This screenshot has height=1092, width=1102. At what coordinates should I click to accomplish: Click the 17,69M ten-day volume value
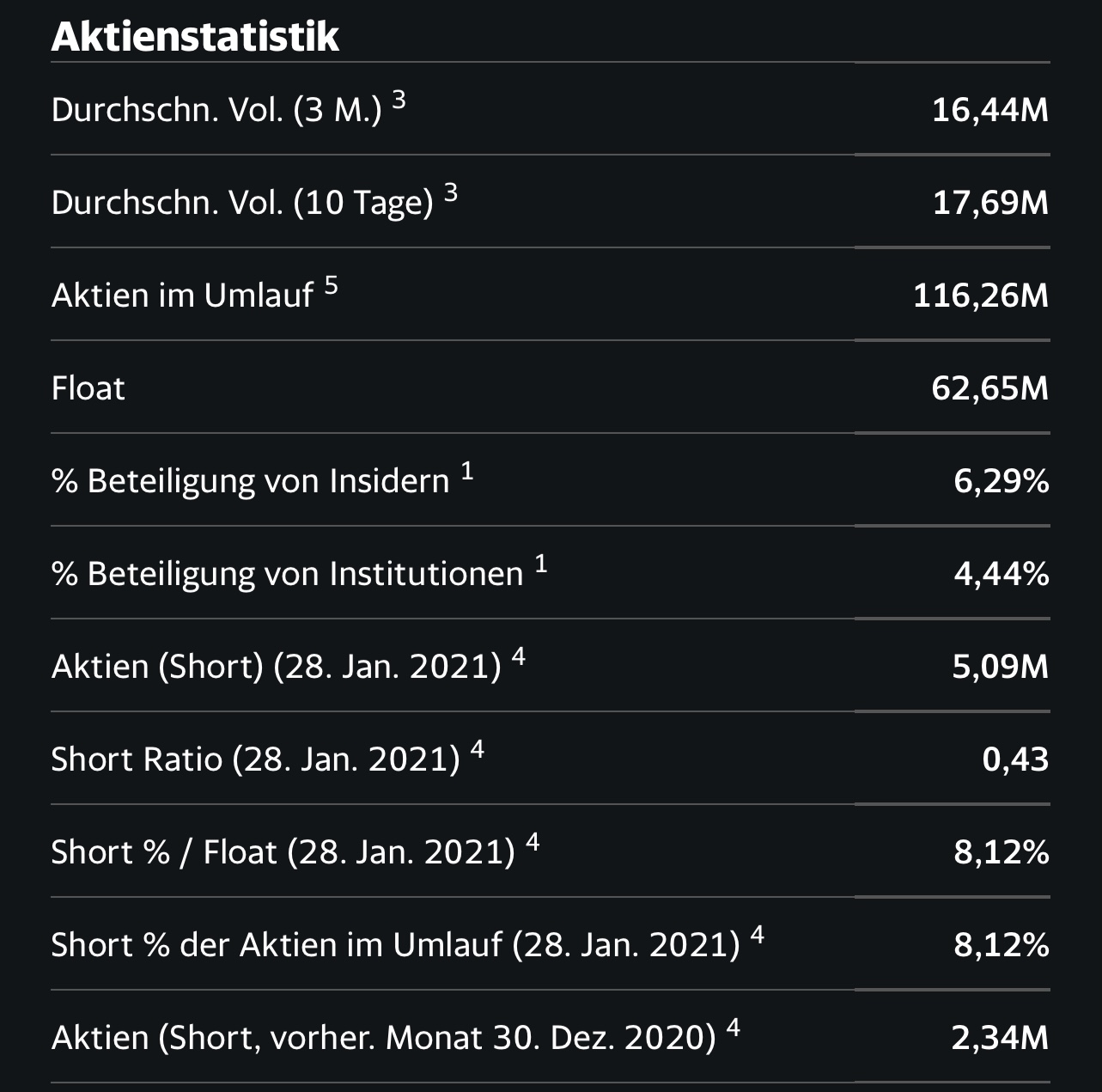[x=990, y=203]
